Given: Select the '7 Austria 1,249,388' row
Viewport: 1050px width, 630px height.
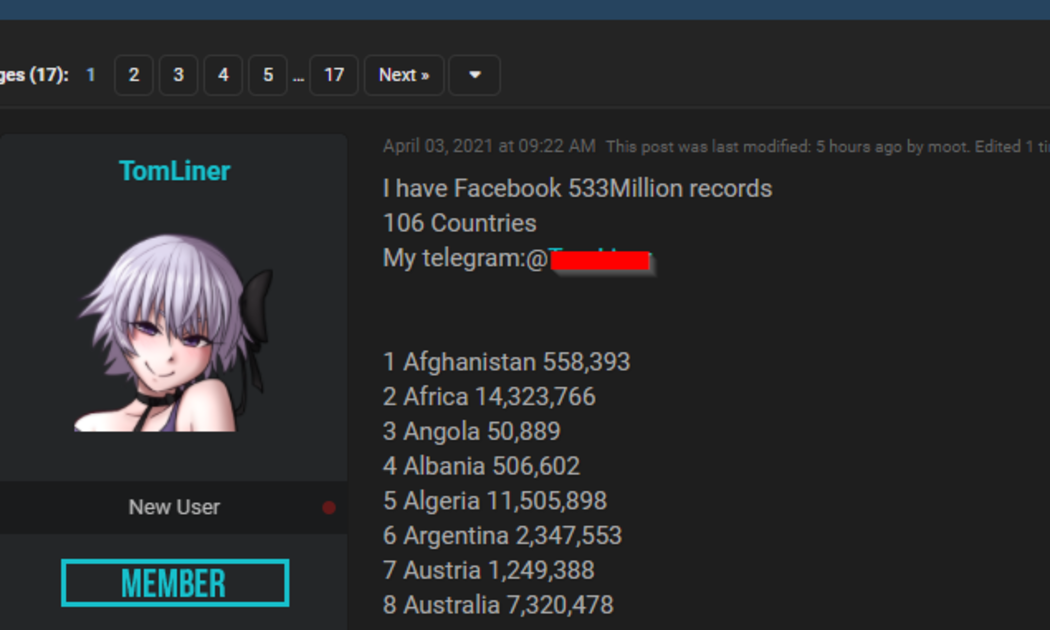Looking at the screenshot, I should pos(488,570).
